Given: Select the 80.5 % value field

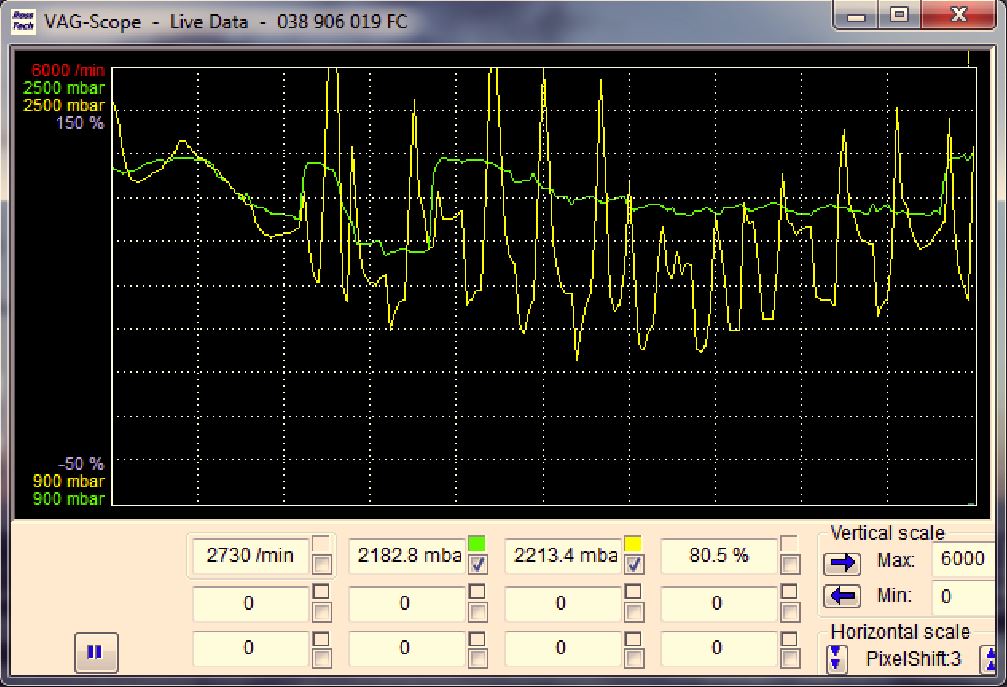Looking at the screenshot, I should [x=719, y=555].
